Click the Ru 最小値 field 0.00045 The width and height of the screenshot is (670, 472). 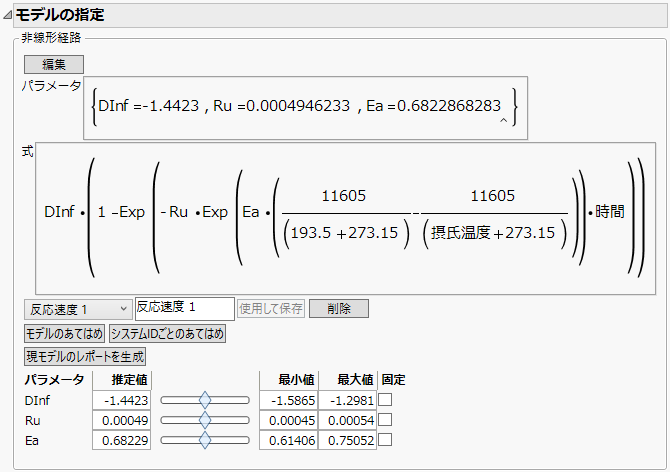(288, 420)
